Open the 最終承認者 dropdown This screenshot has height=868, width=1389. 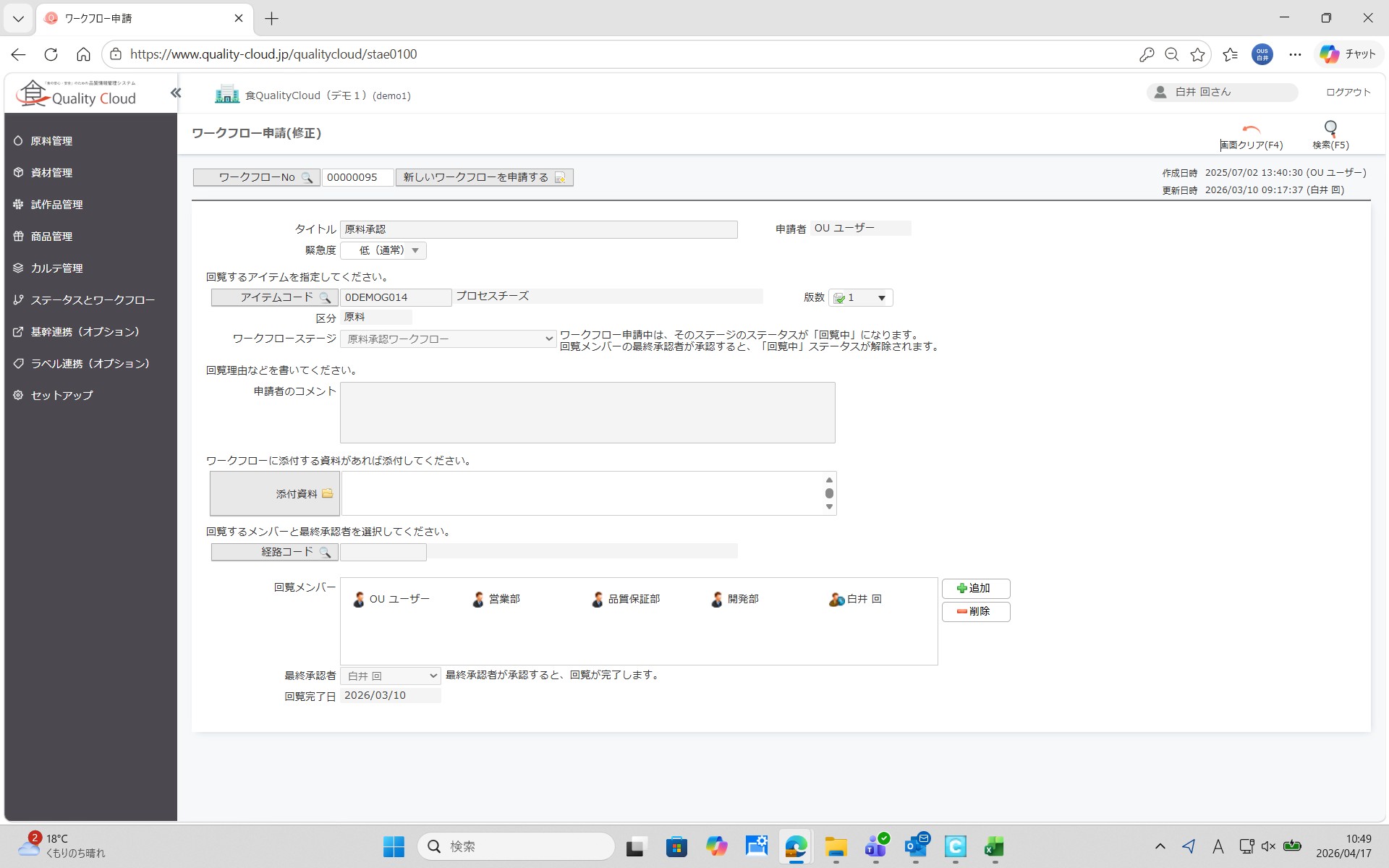pyautogui.click(x=391, y=676)
